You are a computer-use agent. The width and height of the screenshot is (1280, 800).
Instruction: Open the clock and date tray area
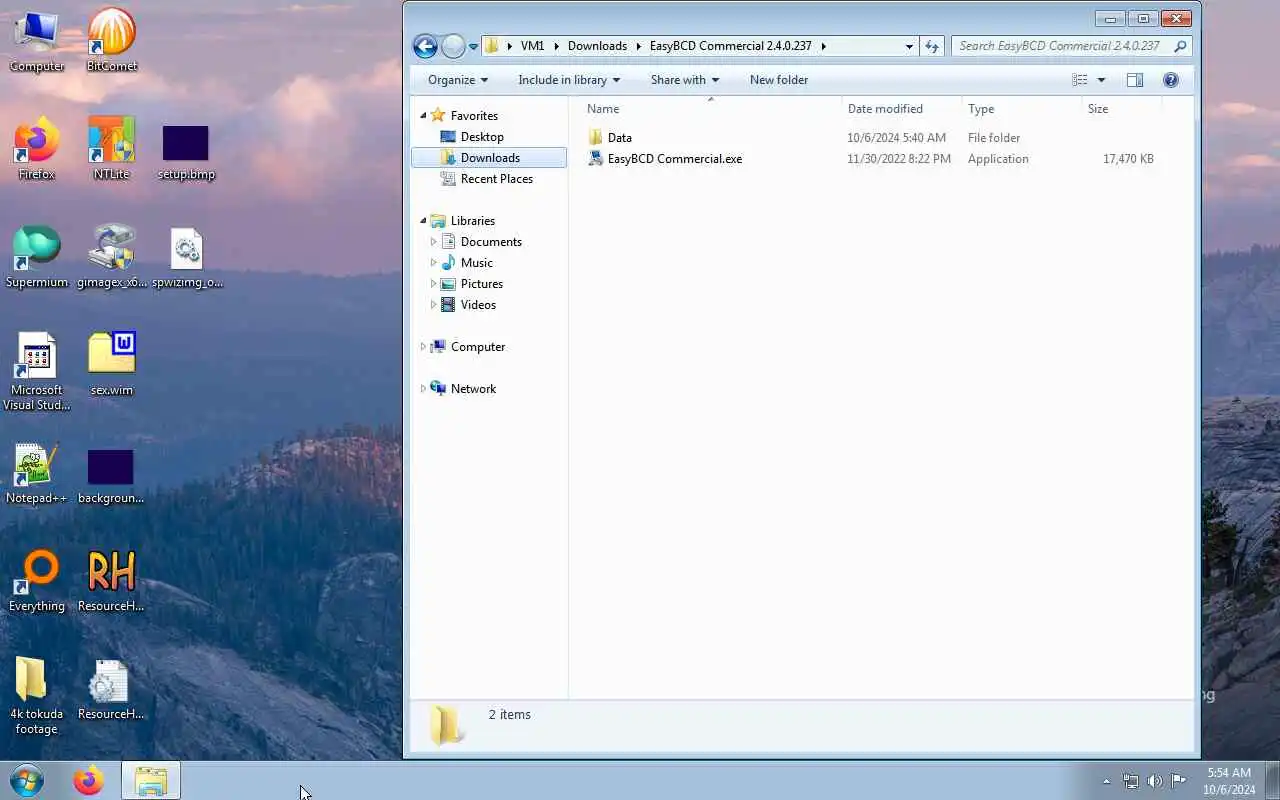[x=1229, y=781]
